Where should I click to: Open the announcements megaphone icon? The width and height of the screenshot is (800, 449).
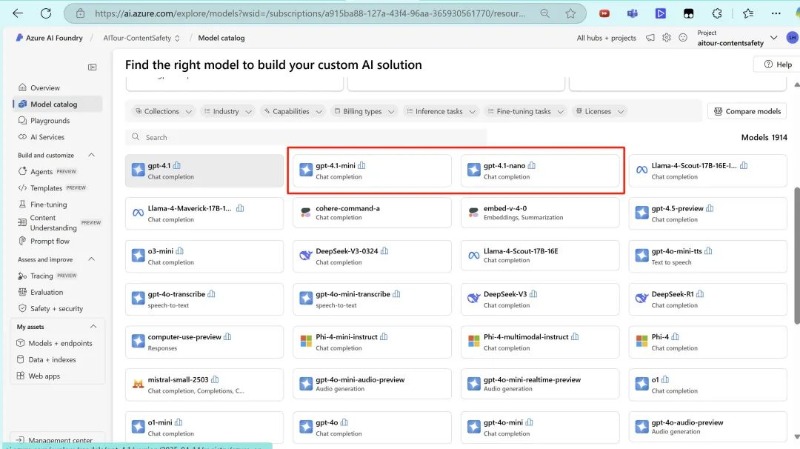[x=650, y=38]
